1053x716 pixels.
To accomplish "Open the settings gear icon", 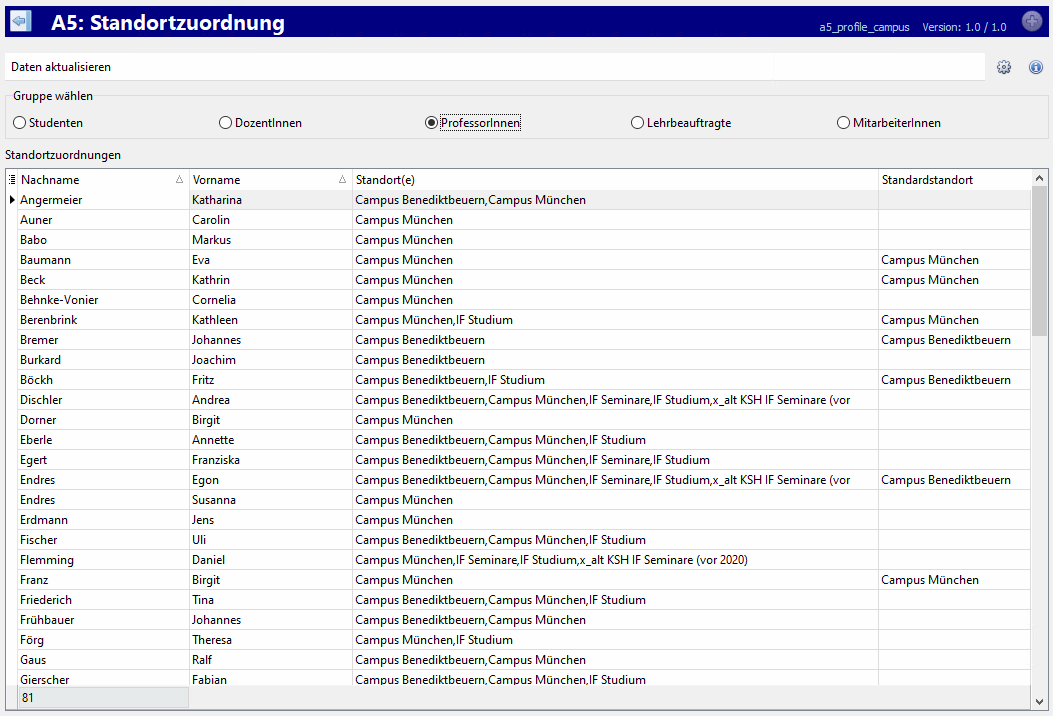I will [1004, 67].
